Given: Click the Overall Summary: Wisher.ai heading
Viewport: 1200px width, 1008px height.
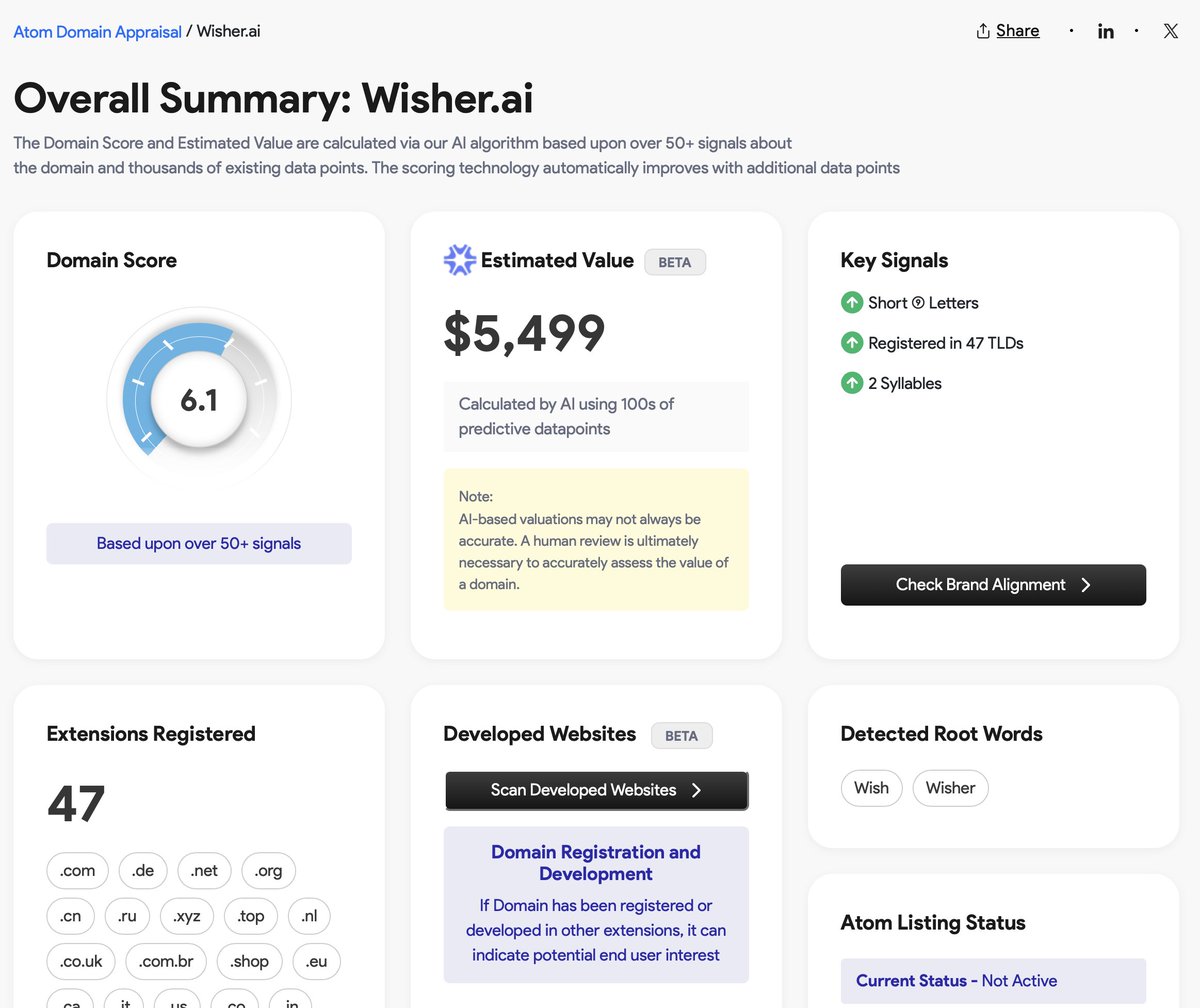Looking at the screenshot, I should coord(273,98).
